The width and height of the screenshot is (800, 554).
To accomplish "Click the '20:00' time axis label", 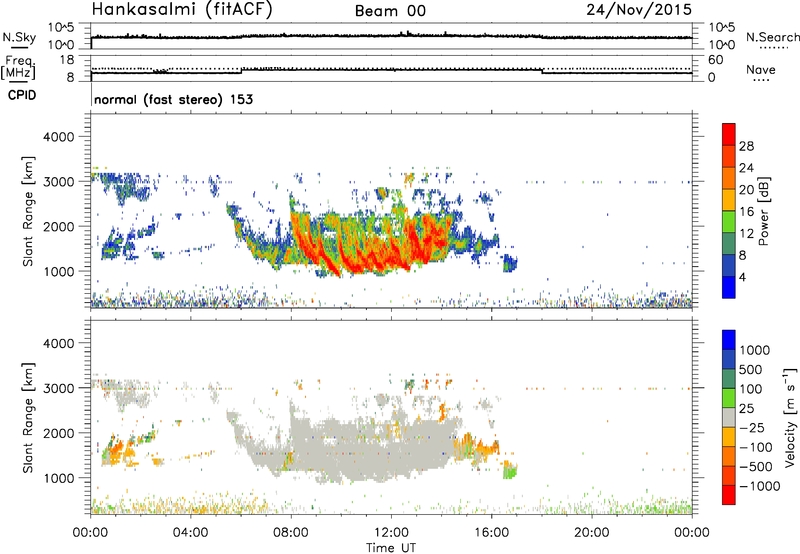I will click(x=591, y=533).
